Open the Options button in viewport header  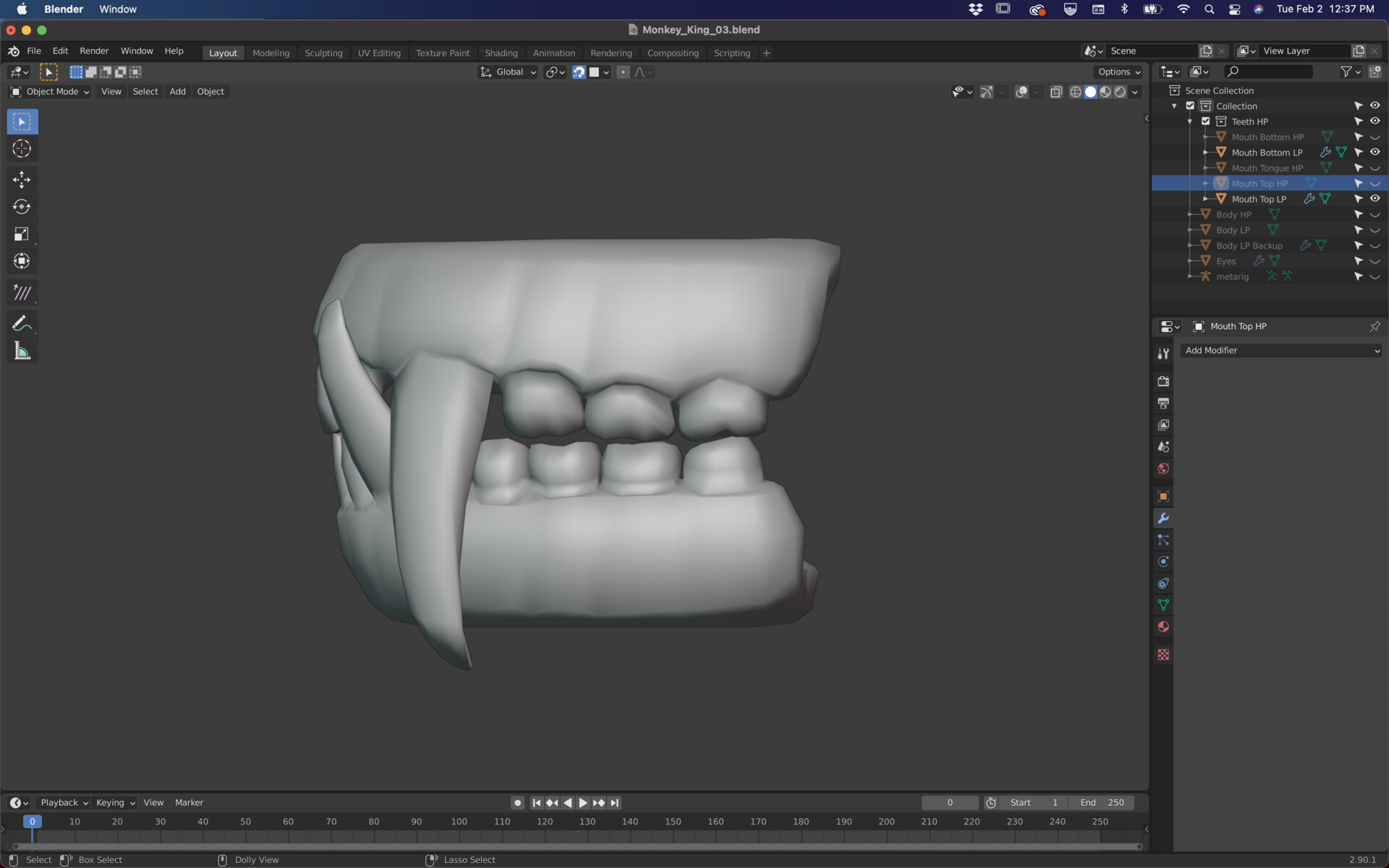tap(1118, 72)
